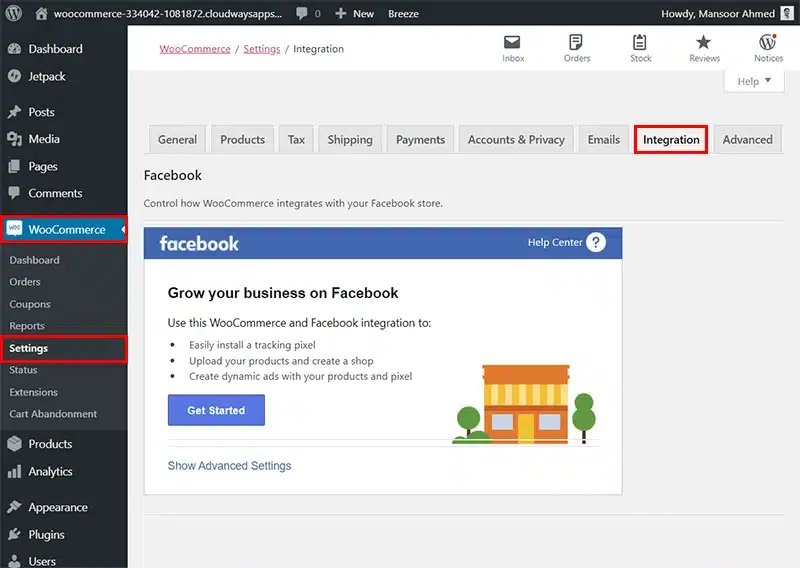The image size is (800, 568).
Task: Click the plus New icon
Action: click(x=340, y=14)
